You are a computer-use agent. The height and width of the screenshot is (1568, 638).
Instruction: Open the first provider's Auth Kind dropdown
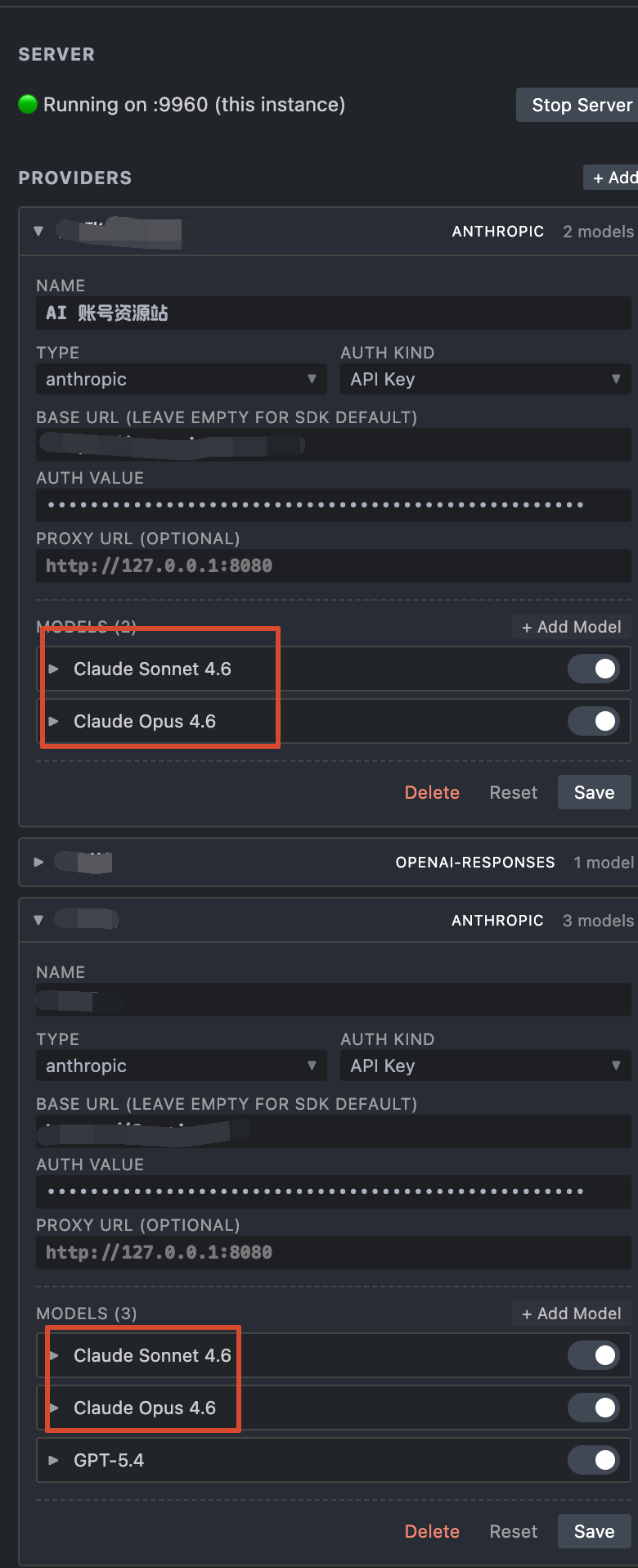pos(486,379)
